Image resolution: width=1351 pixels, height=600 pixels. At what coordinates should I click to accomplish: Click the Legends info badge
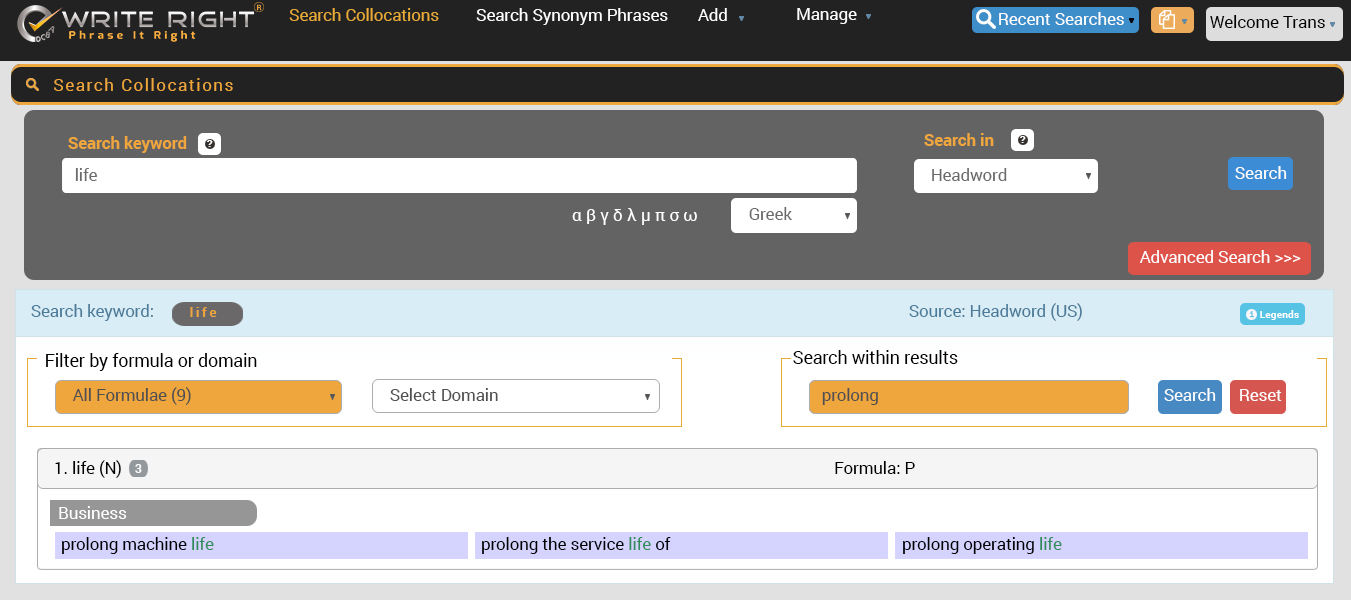point(1272,314)
